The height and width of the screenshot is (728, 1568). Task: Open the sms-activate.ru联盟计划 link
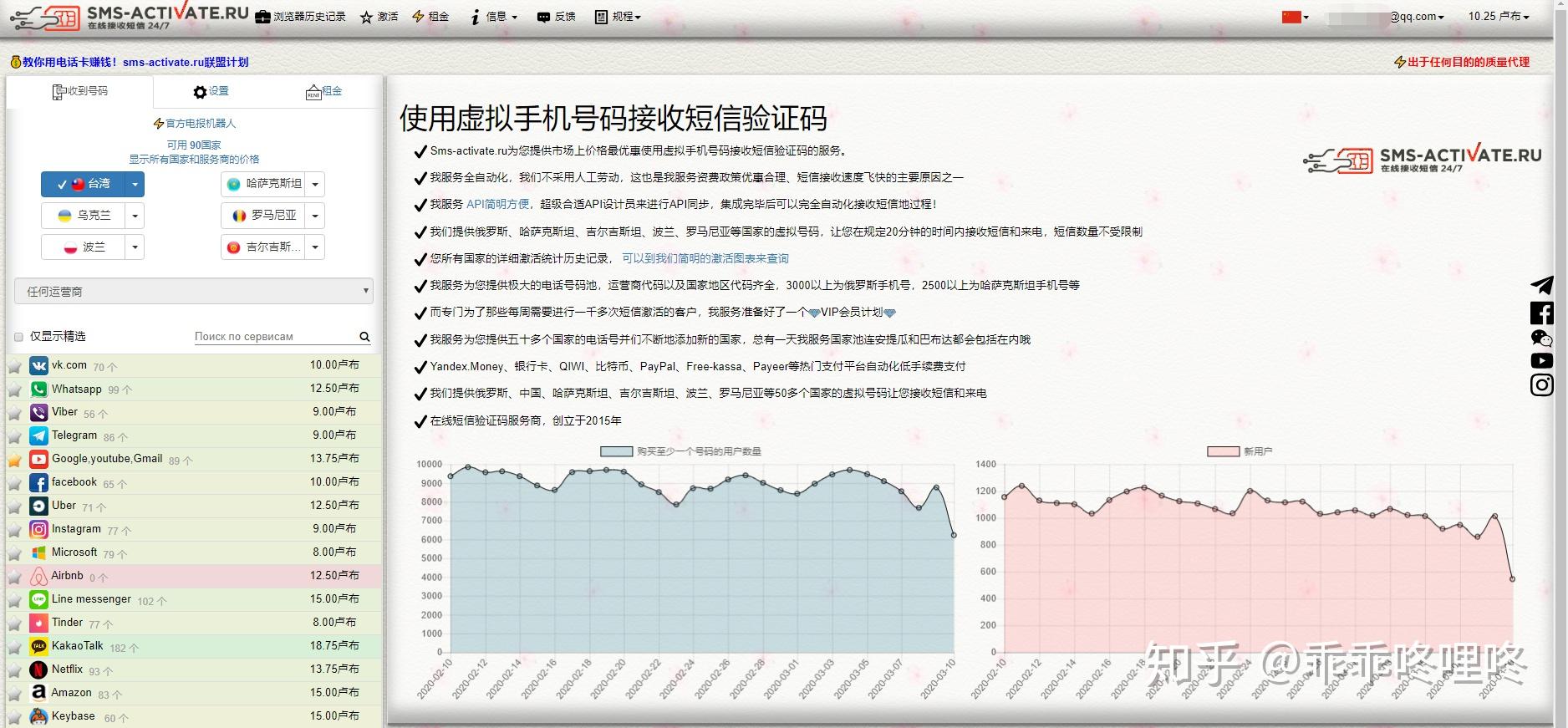click(x=186, y=62)
